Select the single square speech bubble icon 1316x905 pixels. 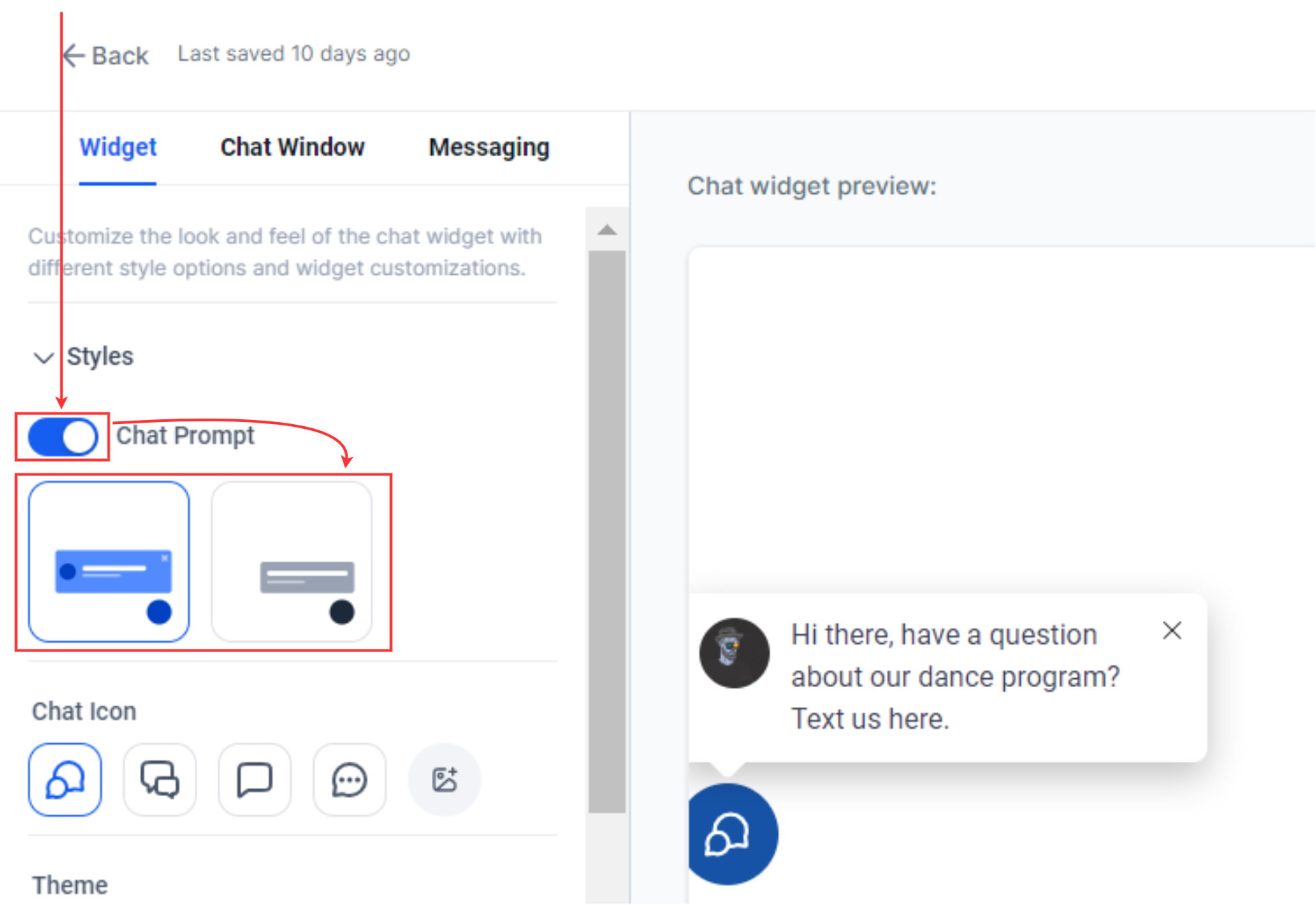(254, 780)
